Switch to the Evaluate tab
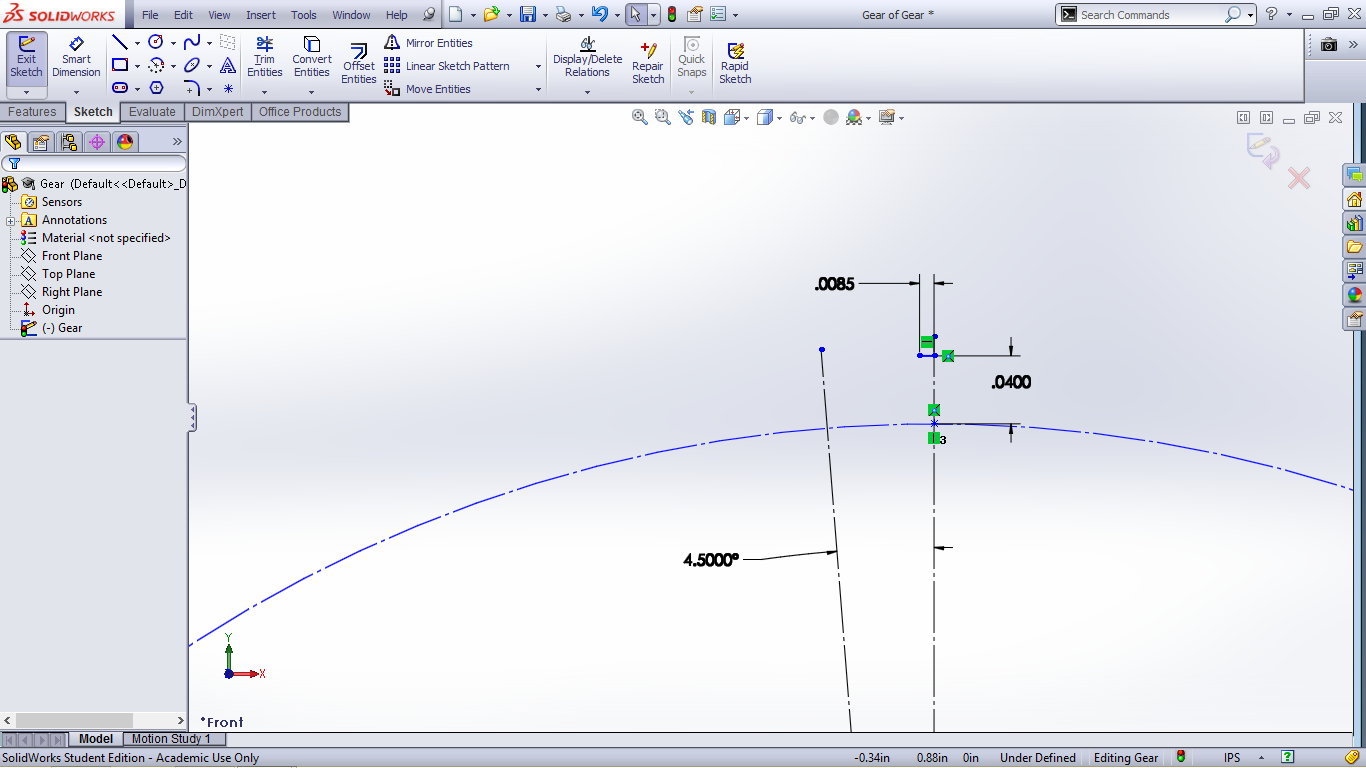Image resolution: width=1366 pixels, height=768 pixels. click(152, 112)
